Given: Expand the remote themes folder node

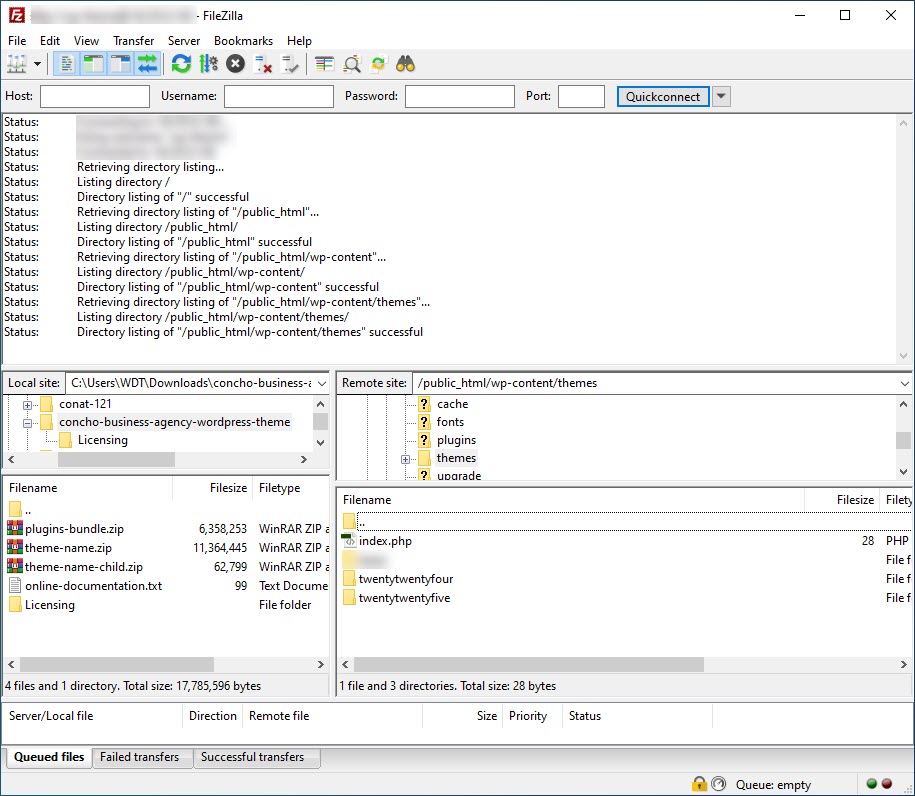Looking at the screenshot, I should [406, 459].
